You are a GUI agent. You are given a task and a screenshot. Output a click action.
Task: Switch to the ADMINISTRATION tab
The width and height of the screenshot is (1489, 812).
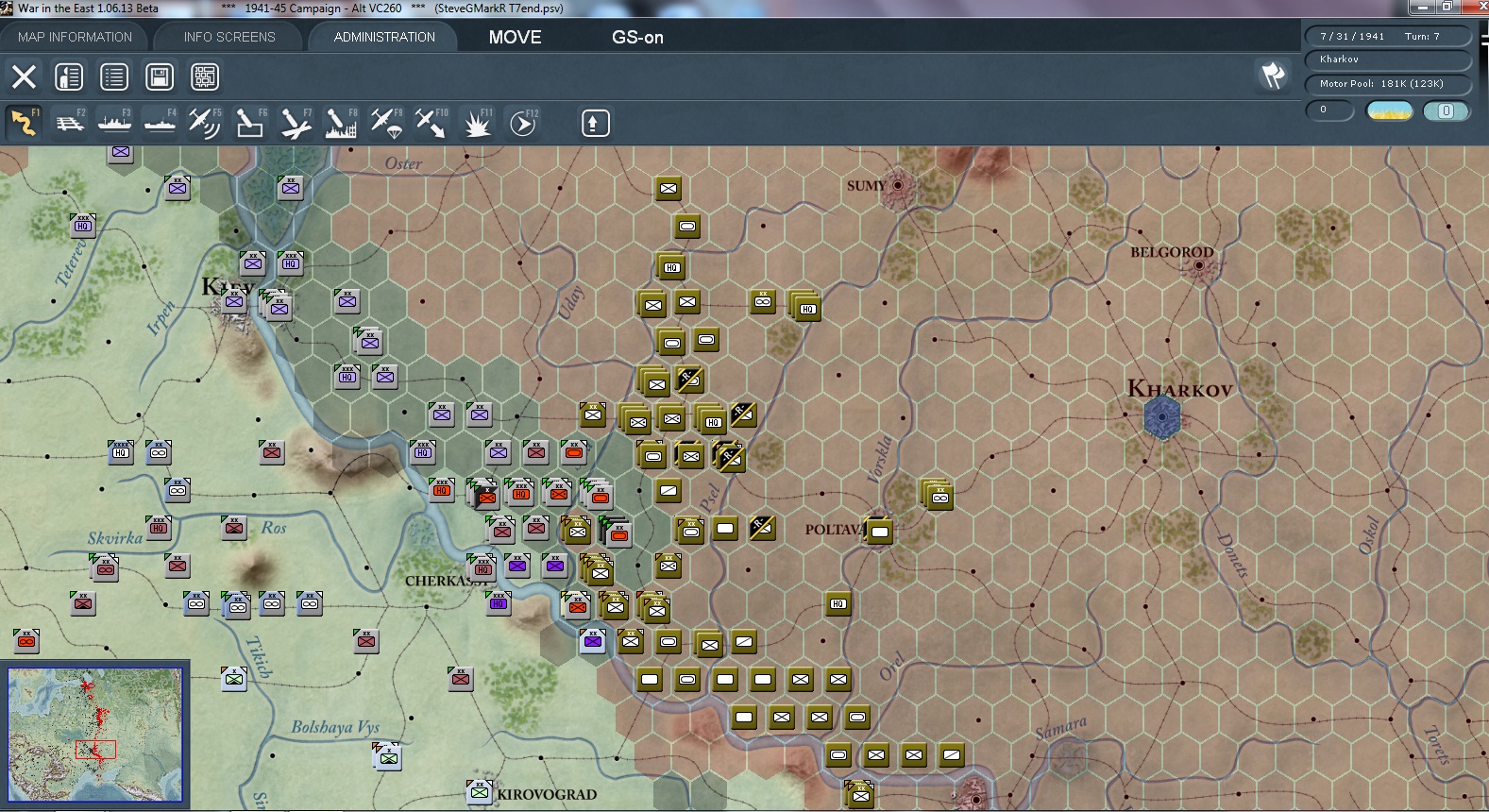pos(384,37)
